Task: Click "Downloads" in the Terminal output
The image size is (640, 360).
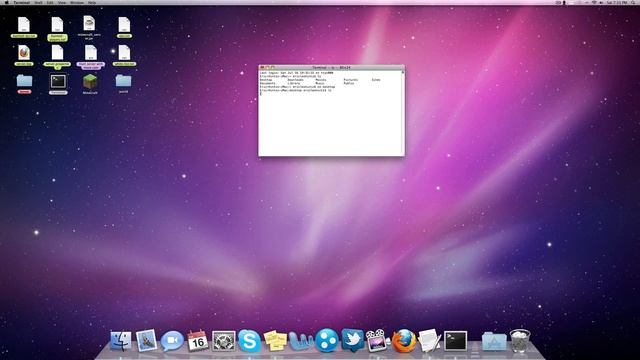Action: 296,80
